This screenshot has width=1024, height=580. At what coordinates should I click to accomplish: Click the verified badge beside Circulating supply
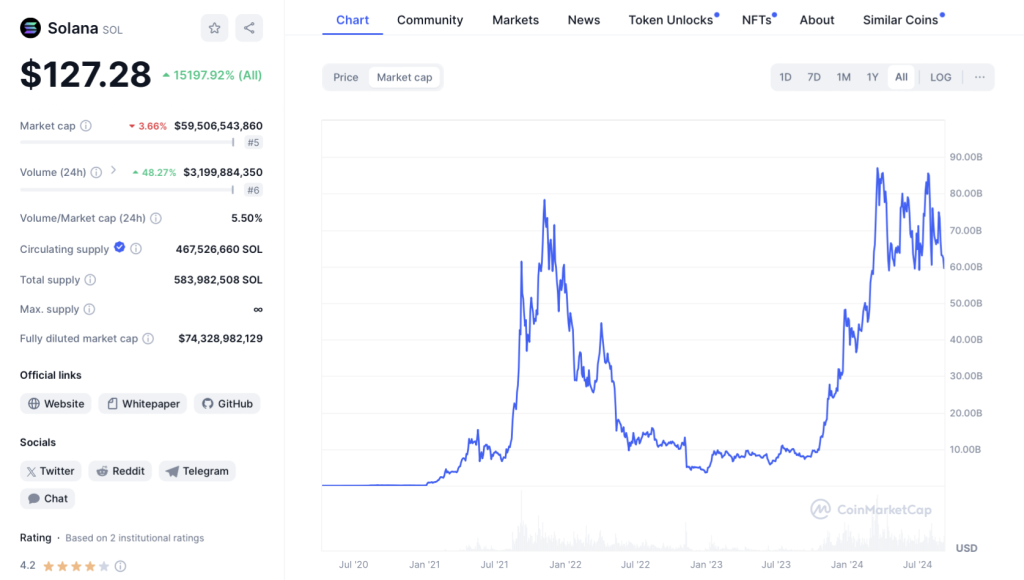point(120,247)
